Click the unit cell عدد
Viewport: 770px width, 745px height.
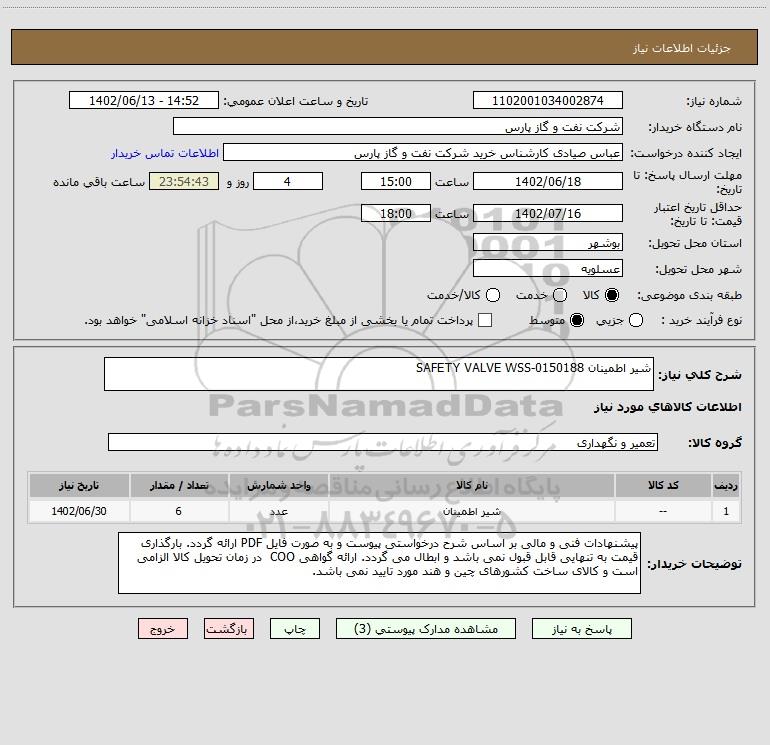[278, 512]
